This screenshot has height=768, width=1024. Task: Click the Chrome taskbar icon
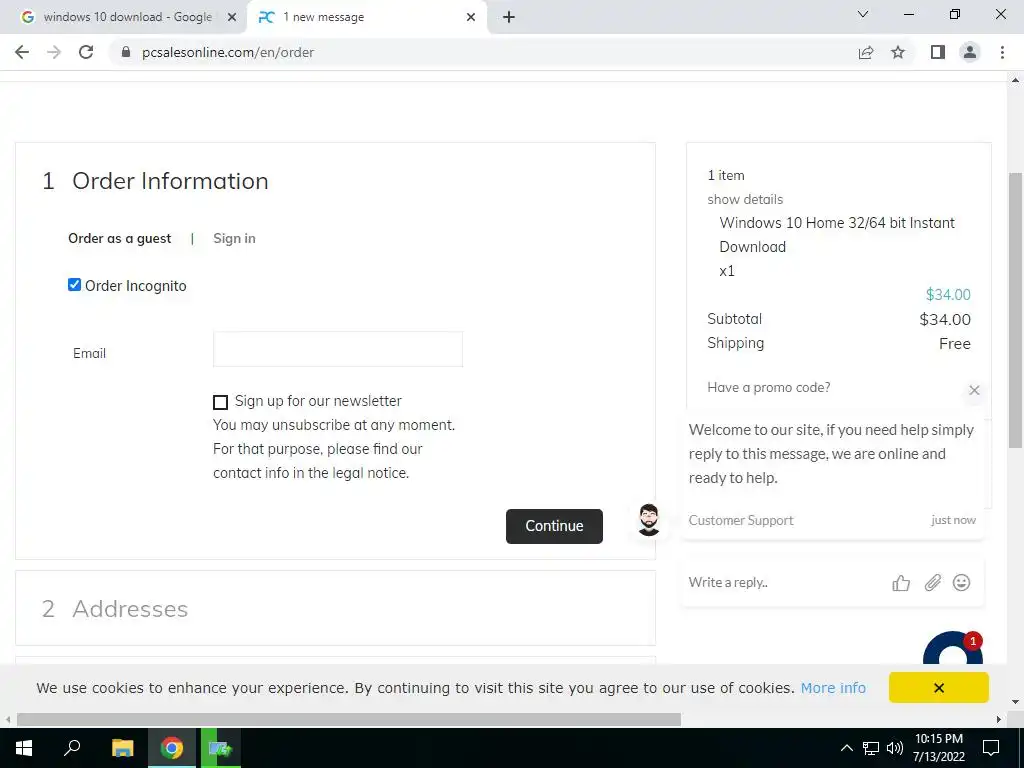[172, 748]
